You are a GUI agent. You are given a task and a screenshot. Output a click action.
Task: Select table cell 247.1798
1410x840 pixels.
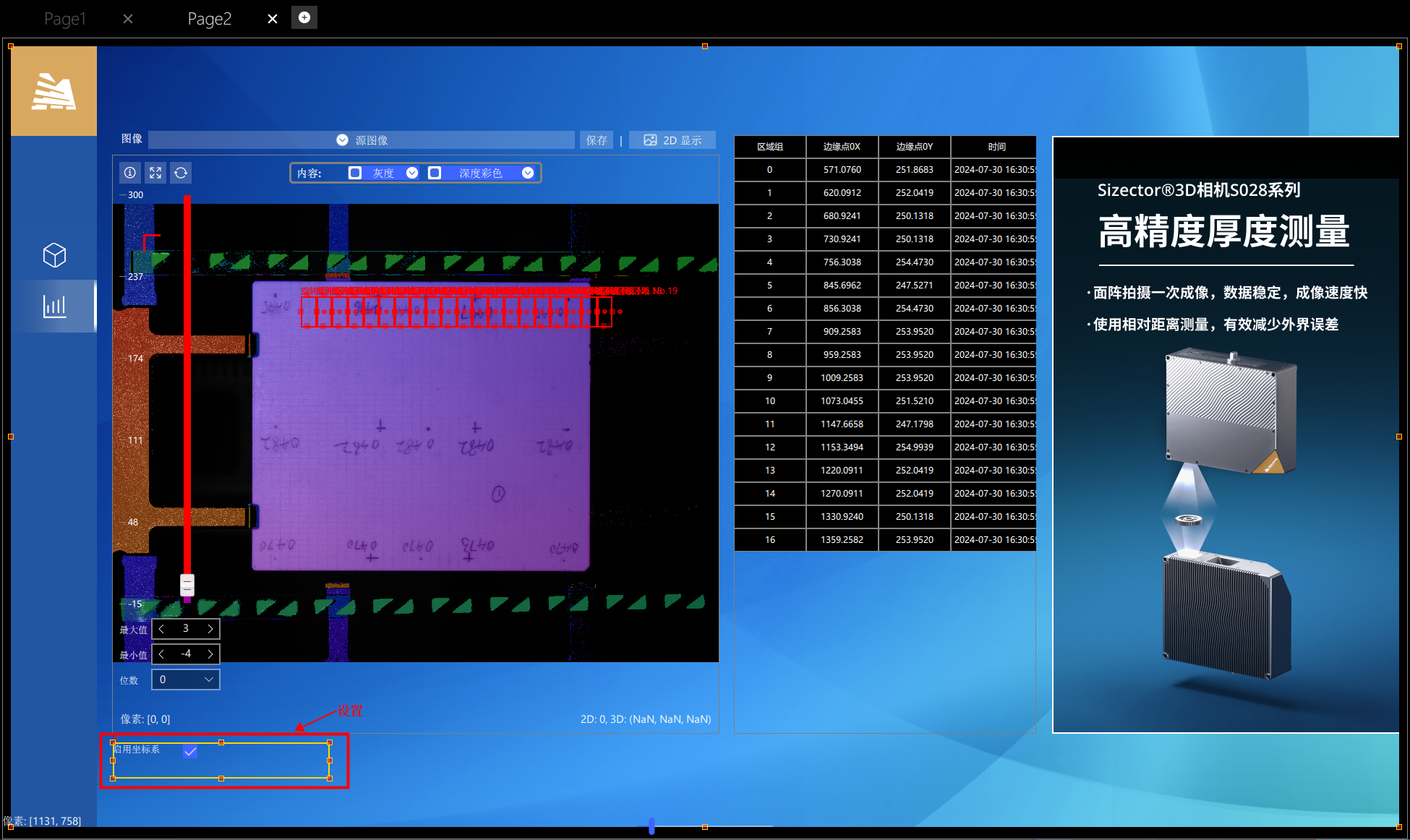pos(915,424)
